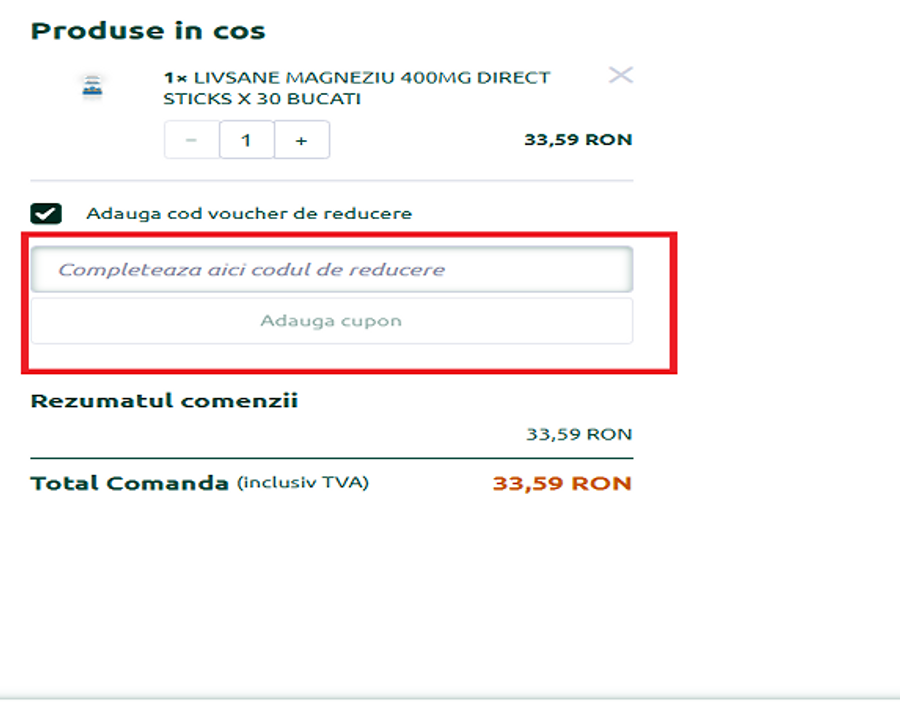900x707 pixels.
Task: Click 'Adauga cod voucher de reducere' label
Action: [x=249, y=213]
